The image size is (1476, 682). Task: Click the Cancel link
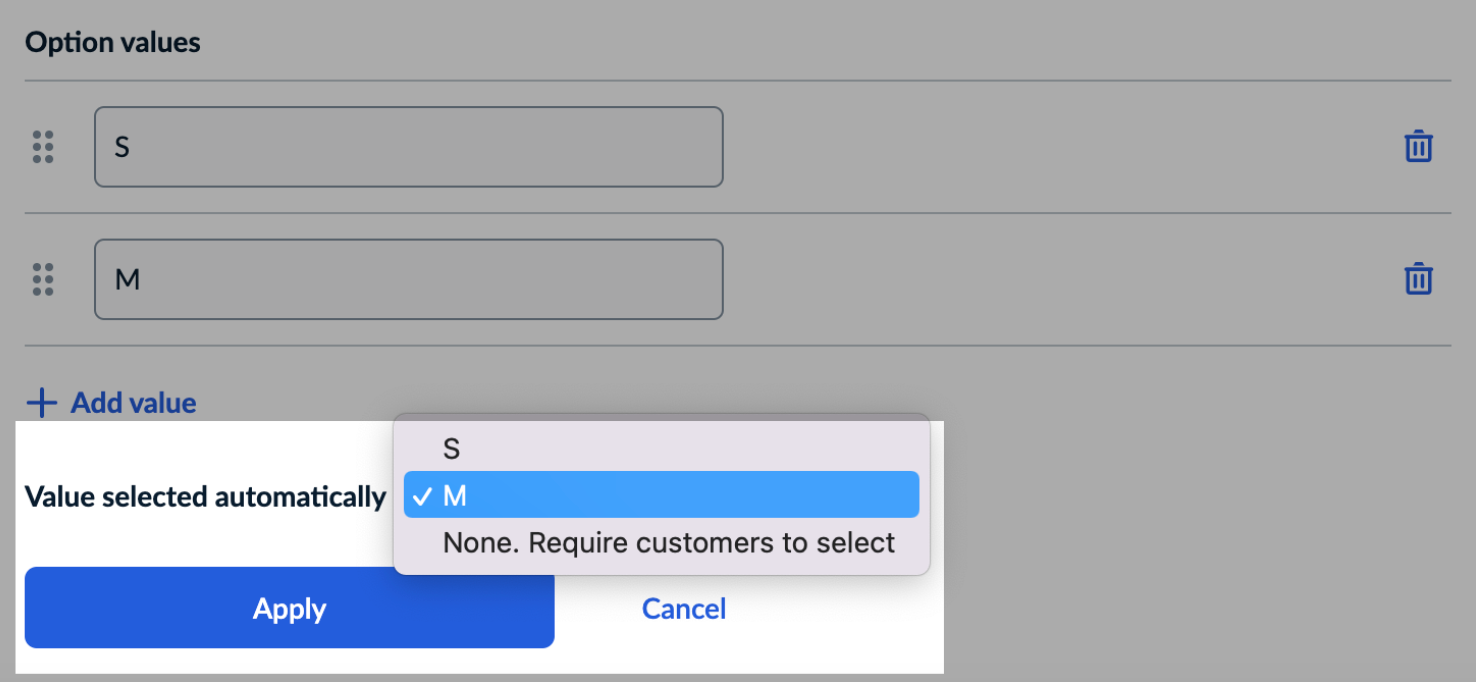pos(684,609)
